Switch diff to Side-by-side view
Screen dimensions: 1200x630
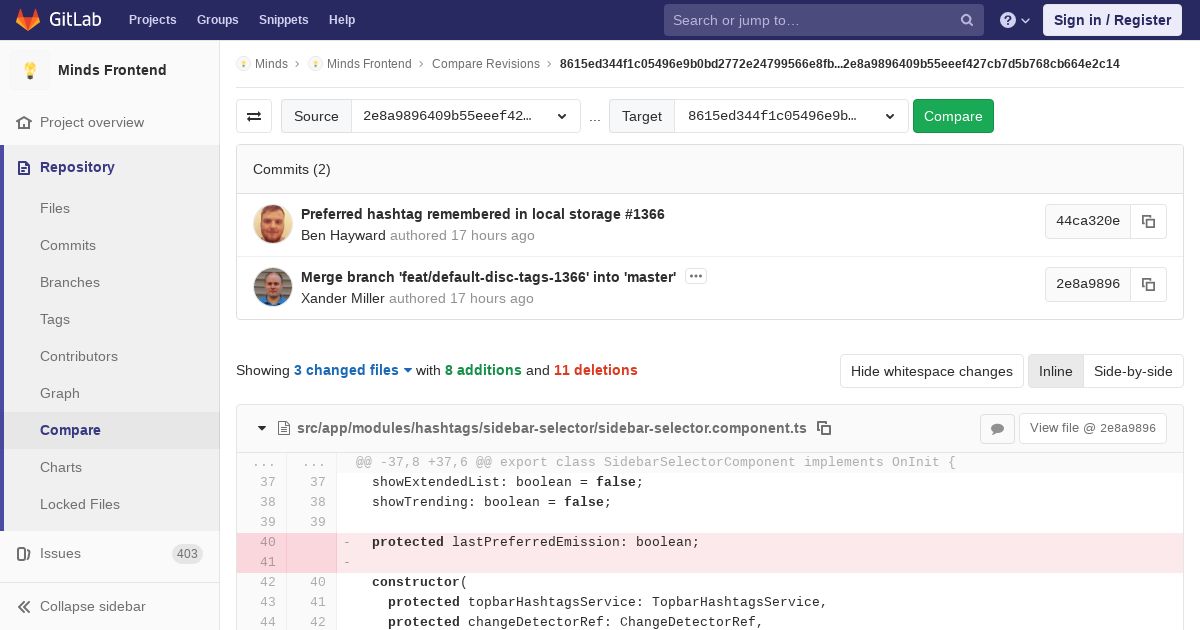point(1132,371)
